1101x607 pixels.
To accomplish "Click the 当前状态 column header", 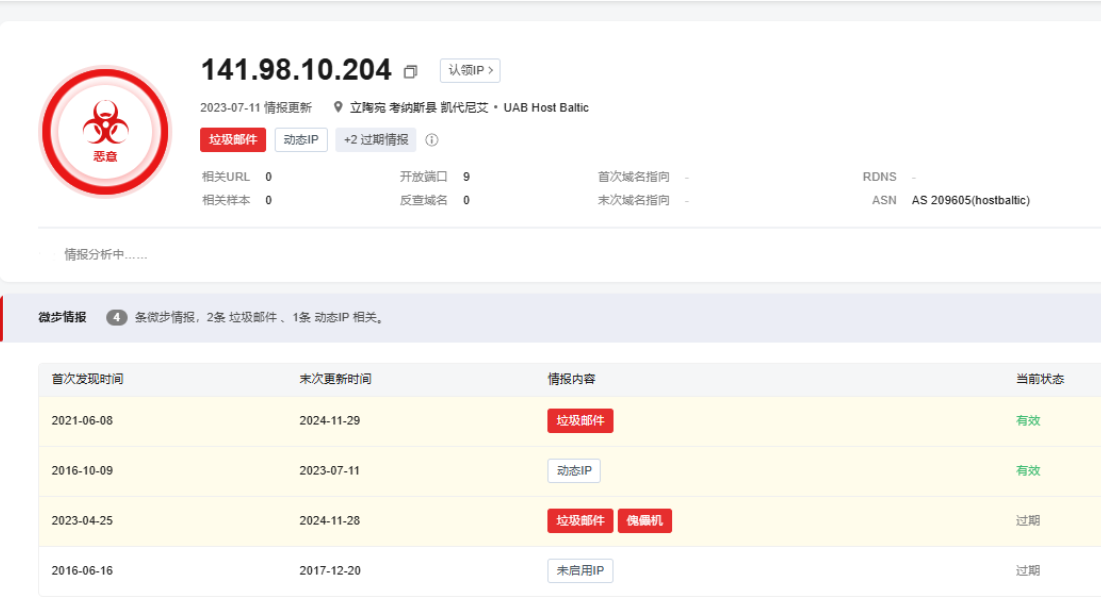I will coord(1040,380).
